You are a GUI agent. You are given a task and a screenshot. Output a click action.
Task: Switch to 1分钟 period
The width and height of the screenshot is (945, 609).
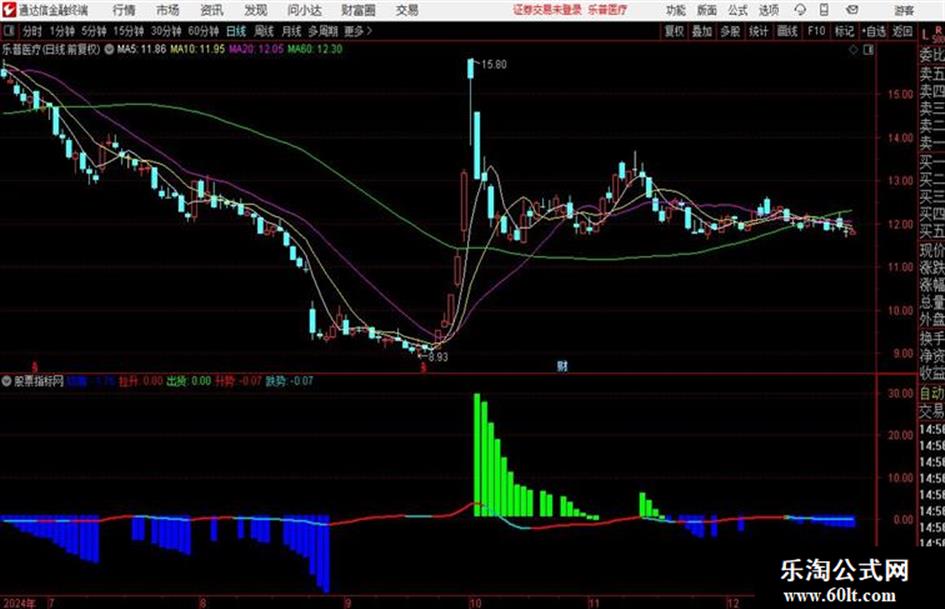(61, 31)
